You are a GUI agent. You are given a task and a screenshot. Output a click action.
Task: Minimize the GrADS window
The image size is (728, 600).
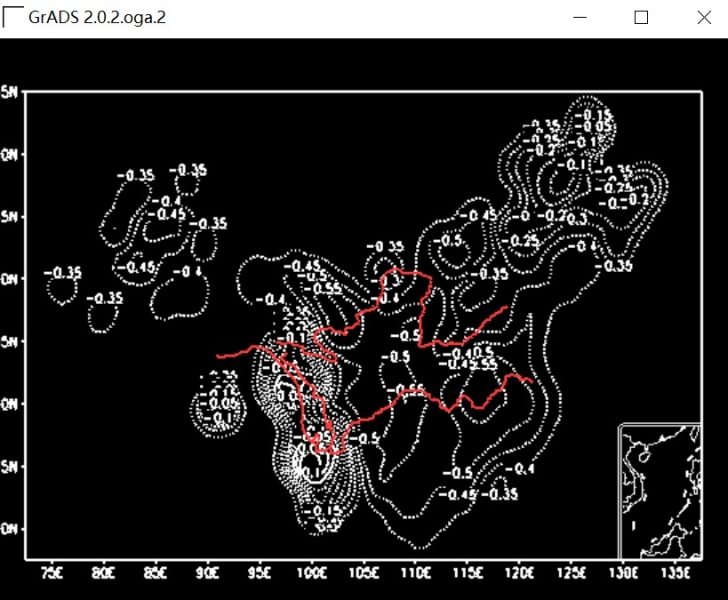click(587, 18)
